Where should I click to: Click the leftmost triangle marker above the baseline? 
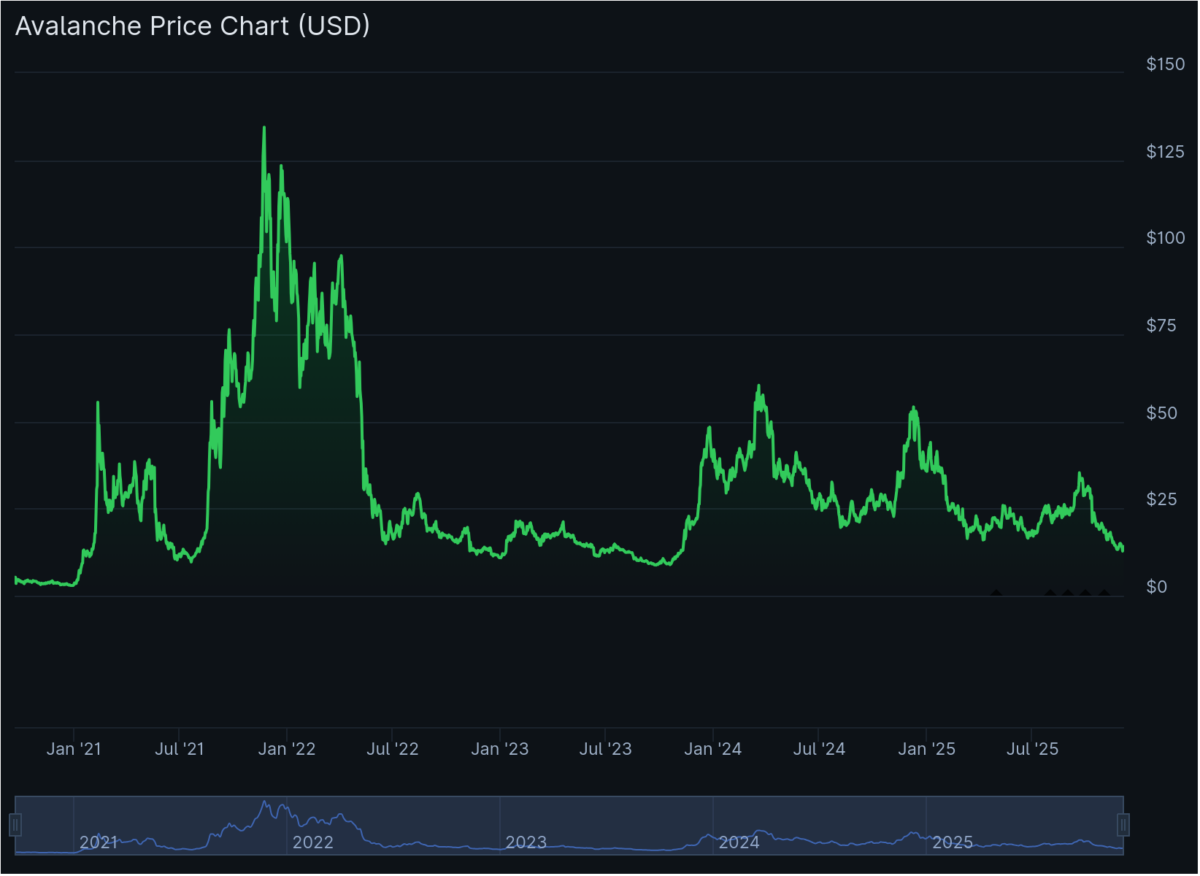click(996, 592)
